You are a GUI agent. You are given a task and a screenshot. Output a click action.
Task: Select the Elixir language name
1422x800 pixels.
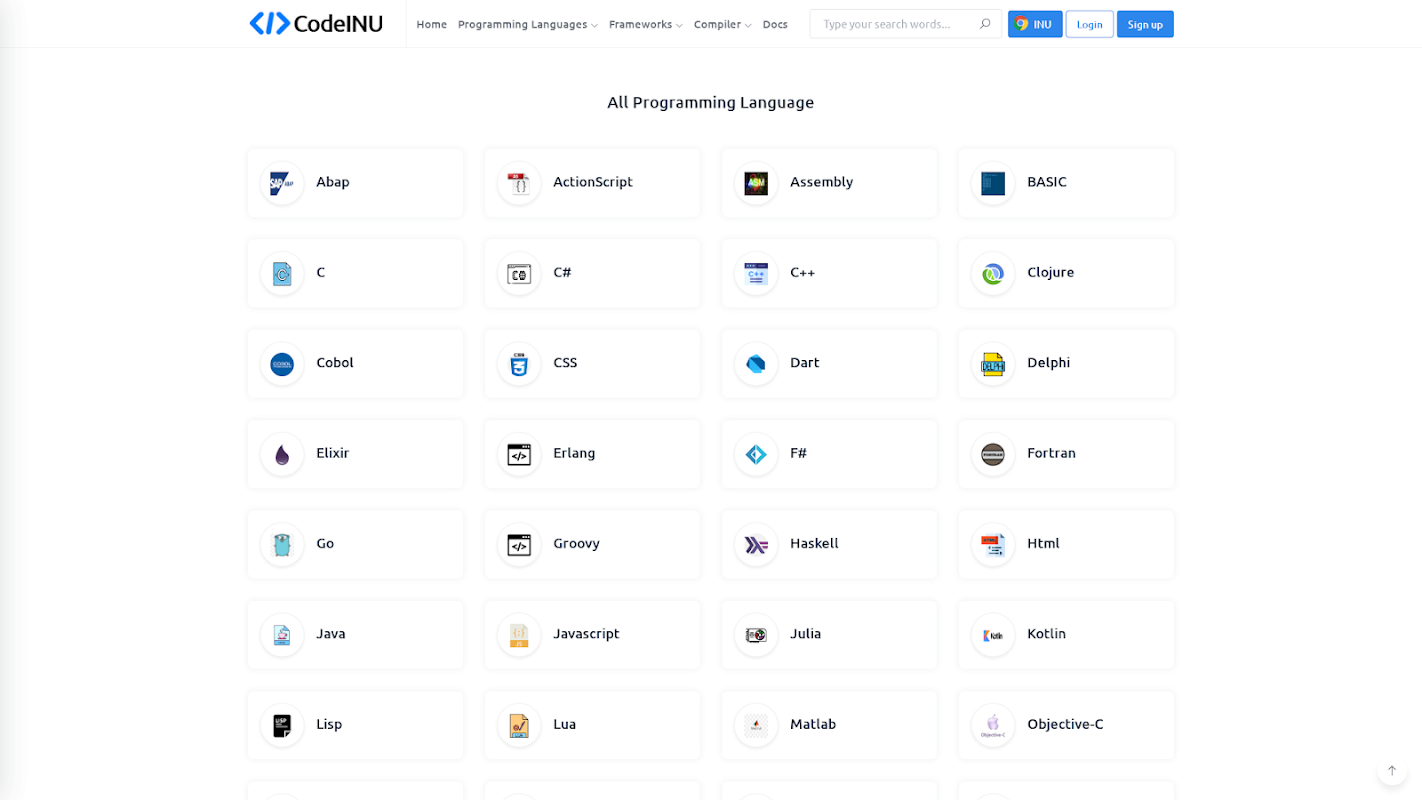click(x=333, y=453)
